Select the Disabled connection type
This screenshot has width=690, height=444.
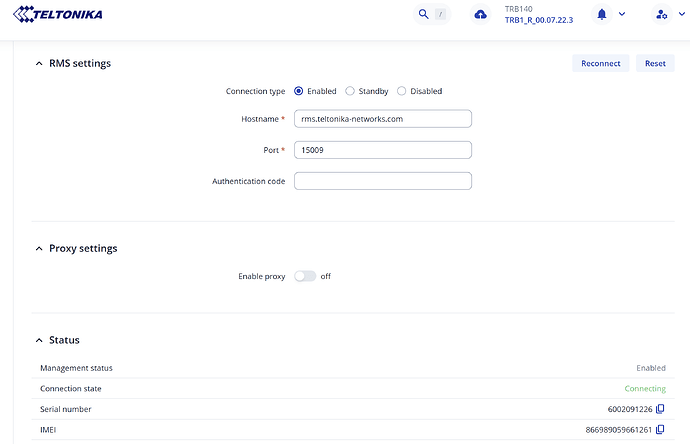tap(401, 91)
